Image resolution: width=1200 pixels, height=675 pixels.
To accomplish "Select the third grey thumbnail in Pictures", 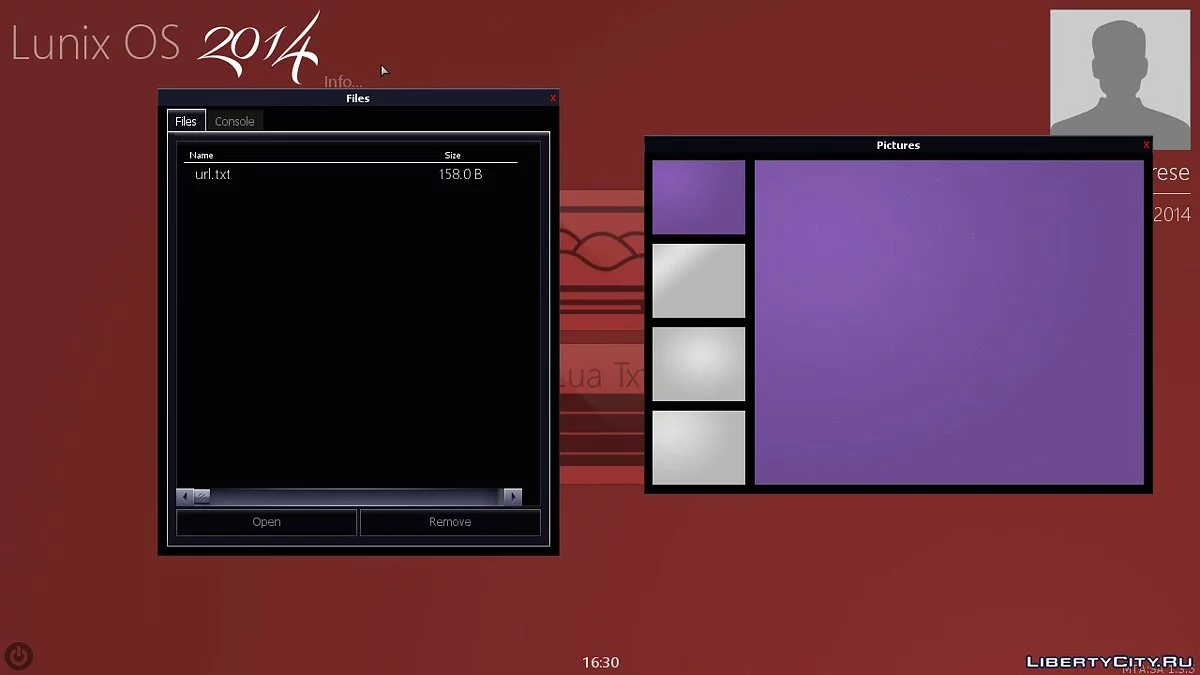I will (x=698, y=363).
